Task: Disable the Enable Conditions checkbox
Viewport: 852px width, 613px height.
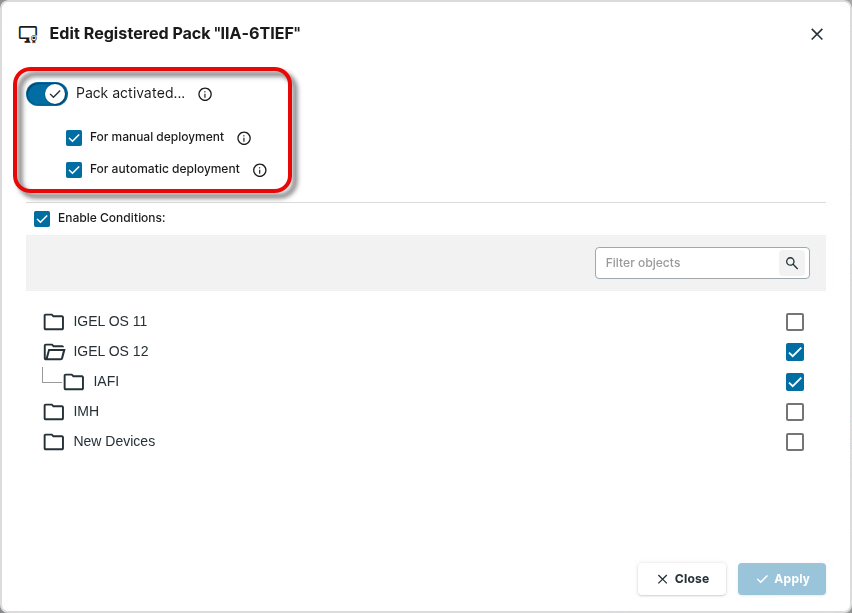Action: click(42, 218)
